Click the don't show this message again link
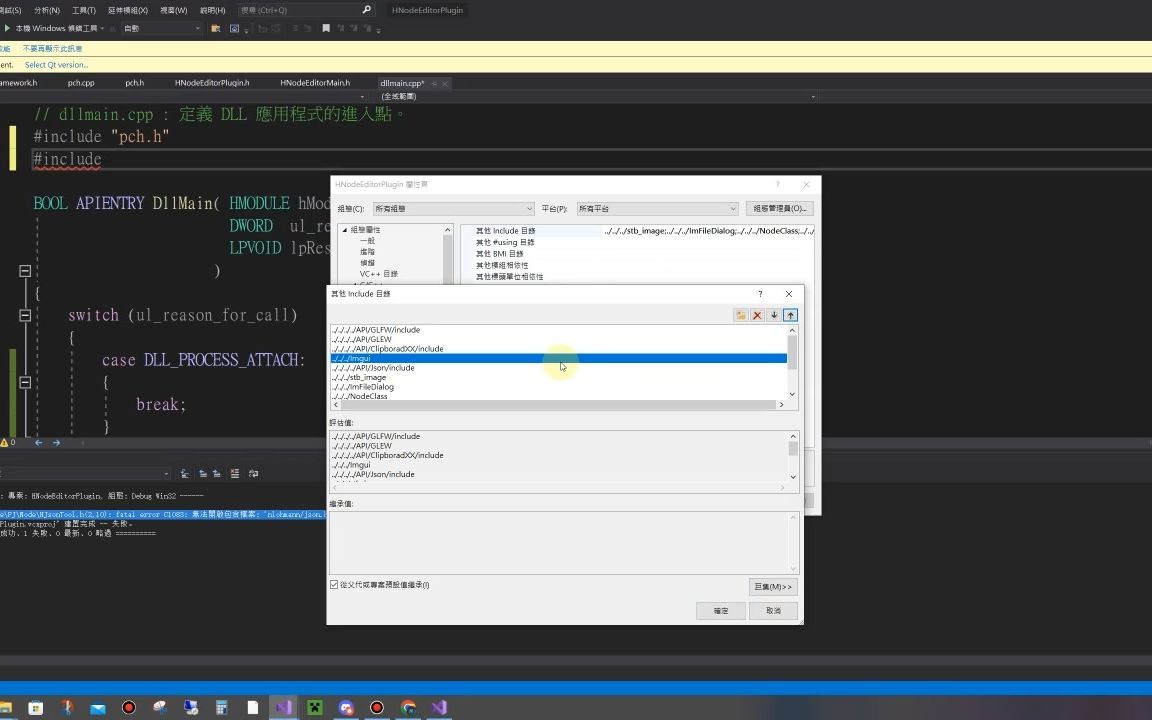Image resolution: width=1152 pixels, height=720 pixels. coord(52,48)
